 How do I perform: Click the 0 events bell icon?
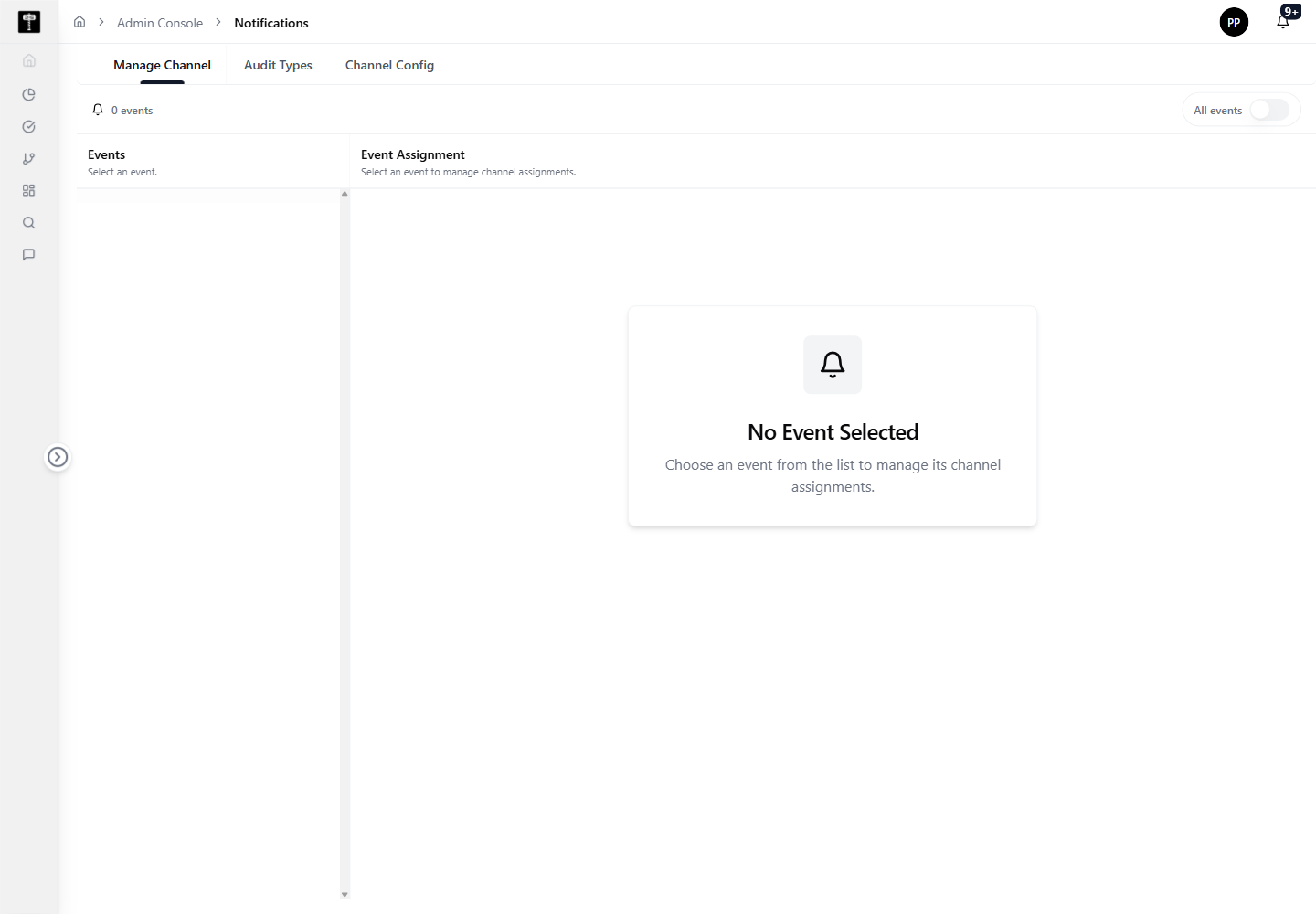(x=98, y=110)
